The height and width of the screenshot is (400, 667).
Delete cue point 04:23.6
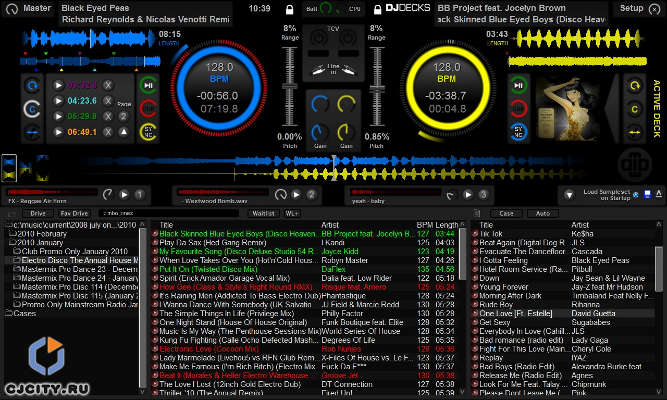[x=108, y=101]
